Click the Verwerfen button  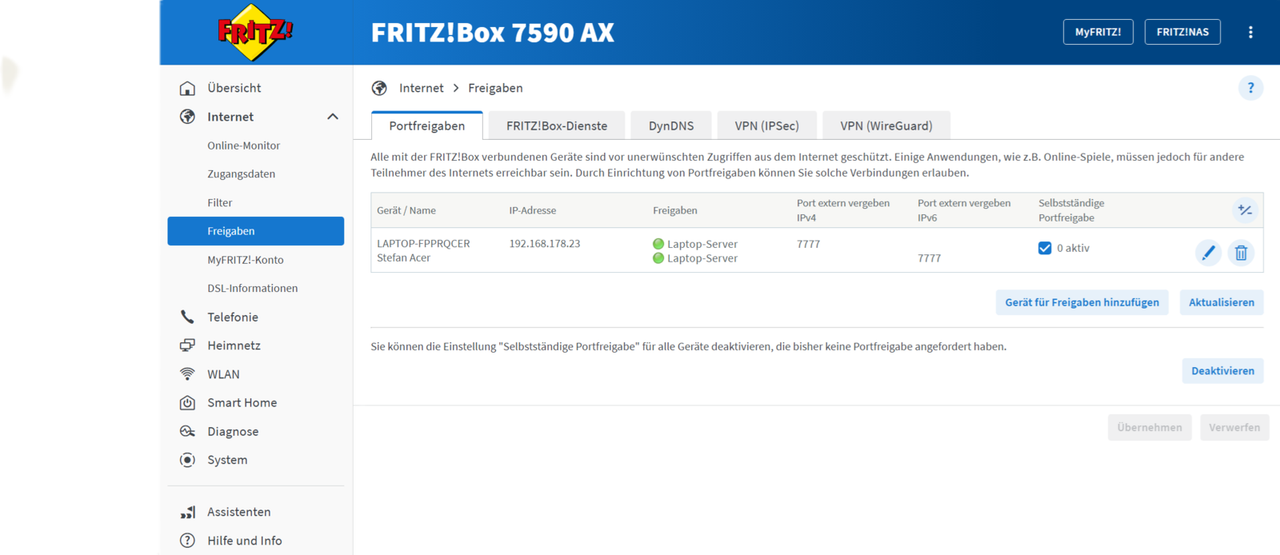pyautogui.click(x=1234, y=427)
